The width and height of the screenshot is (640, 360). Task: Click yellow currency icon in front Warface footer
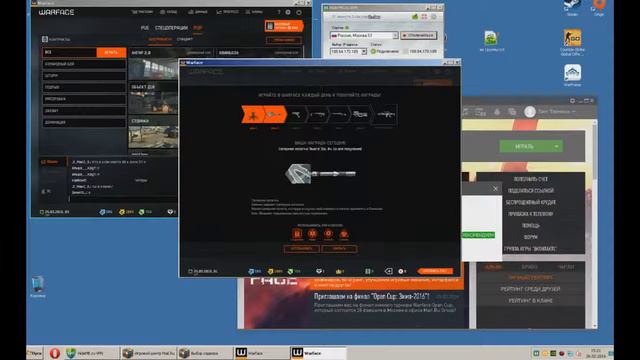(270, 271)
